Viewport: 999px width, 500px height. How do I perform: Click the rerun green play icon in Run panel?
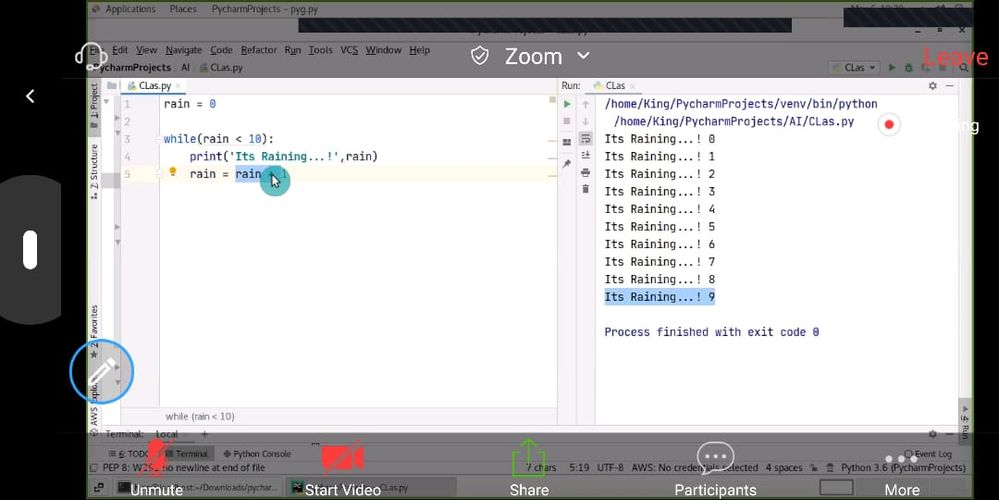click(x=567, y=104)
